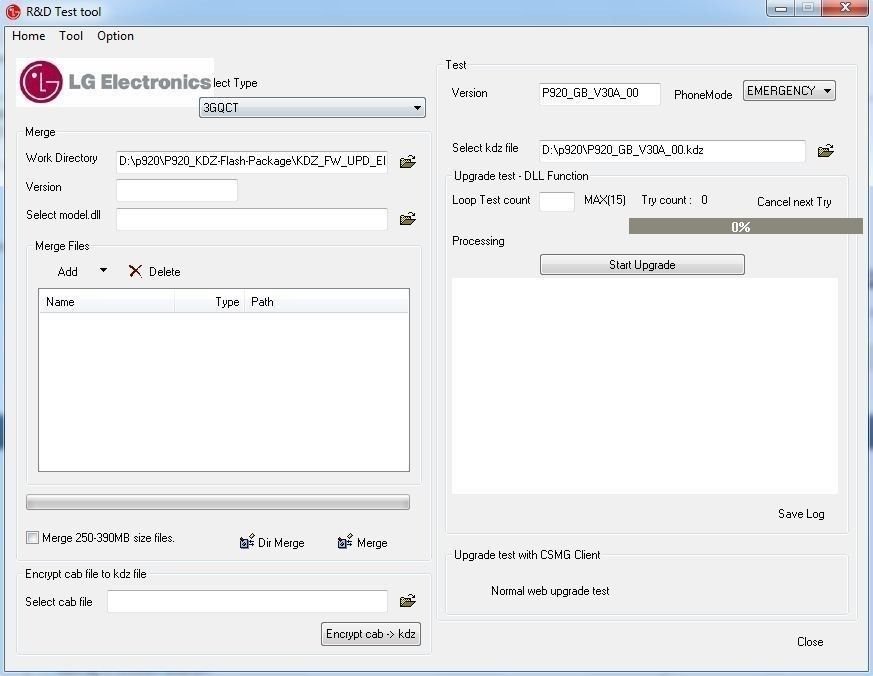The image size is (873, 676).
Task: Click the LG Electronics logo
Action: coord(115,82)
